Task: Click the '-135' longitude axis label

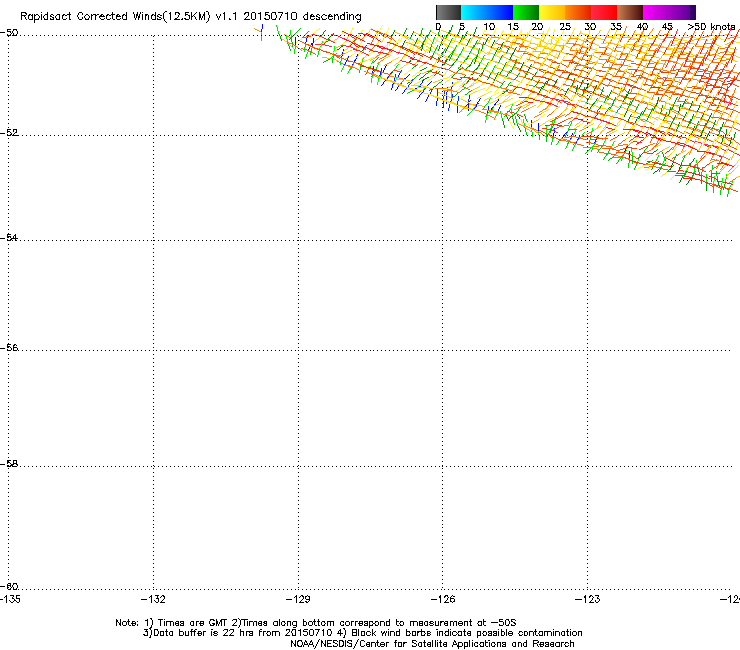Action: pyautogui.click(x=10, y=599)
